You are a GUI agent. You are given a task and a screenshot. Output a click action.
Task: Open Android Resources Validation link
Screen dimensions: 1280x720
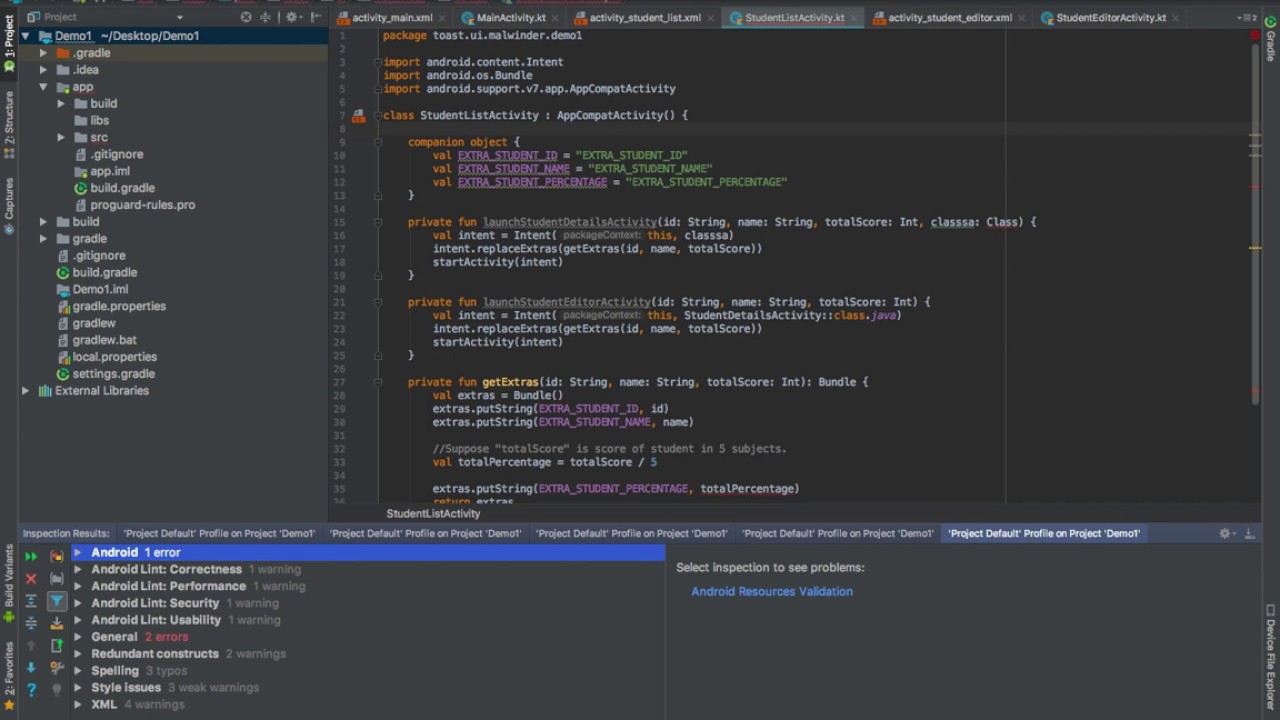[772, 592]
